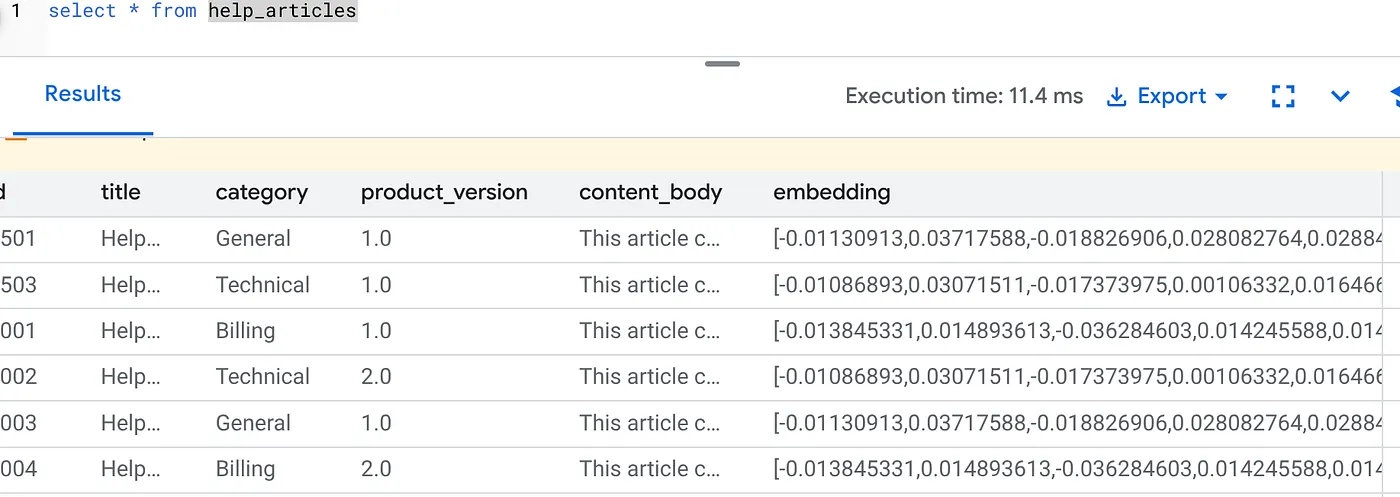Select the content_body column header
The width and height of the screenshot is (1400, 497).
coord(650,192)
